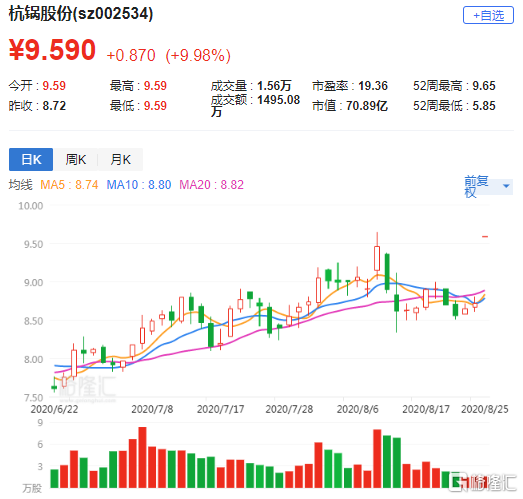This screenshot has height=499, width=523.
Task: Click the 2020/7/17 date axis label
Action: 220,409
